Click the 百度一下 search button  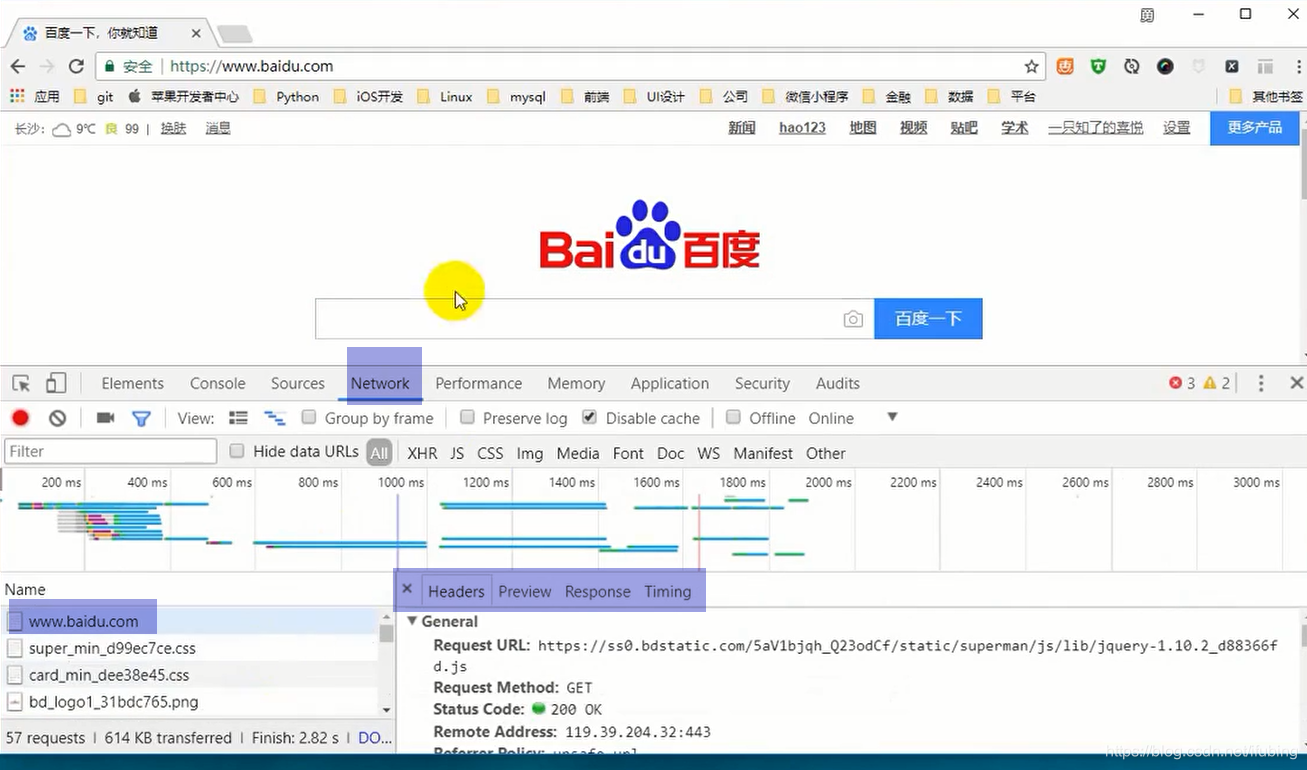coord(928,318)
